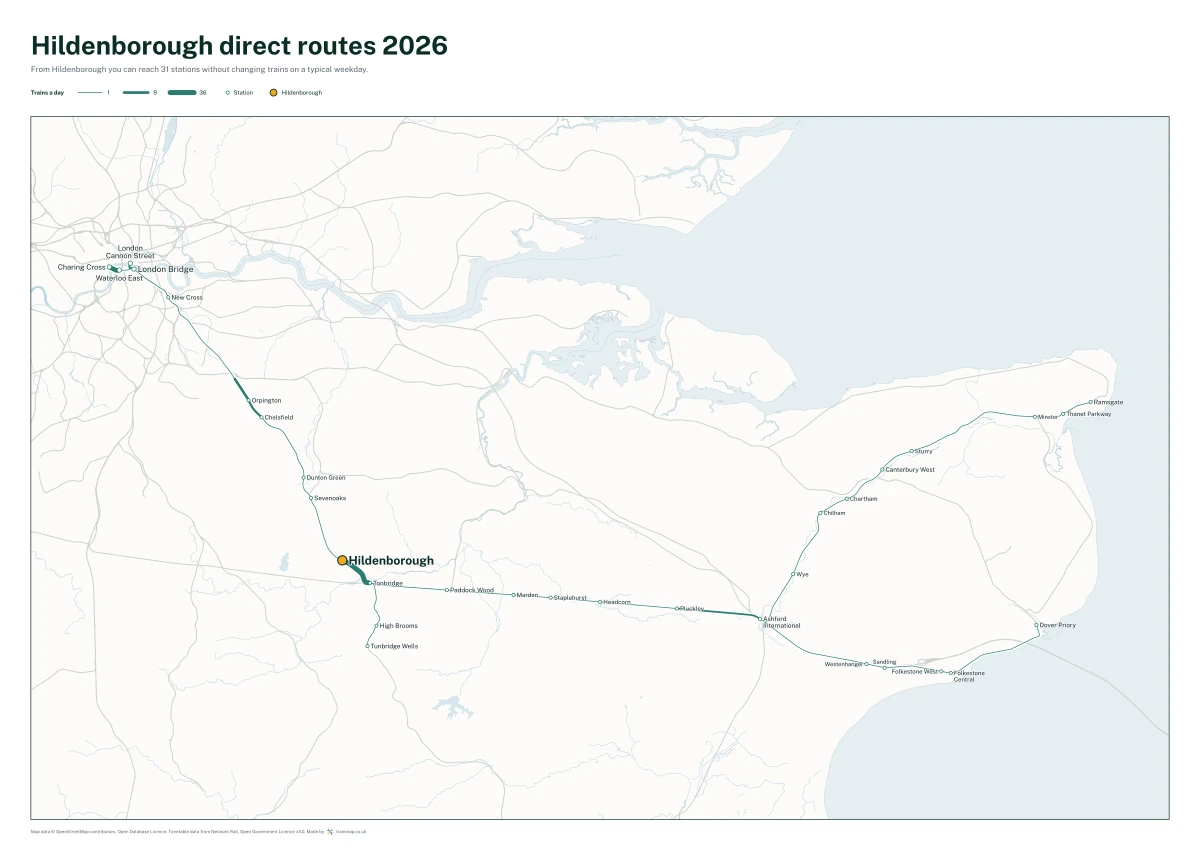Click the 'Wye' station label
This screenshot has height=858, width=1200.
802,575
